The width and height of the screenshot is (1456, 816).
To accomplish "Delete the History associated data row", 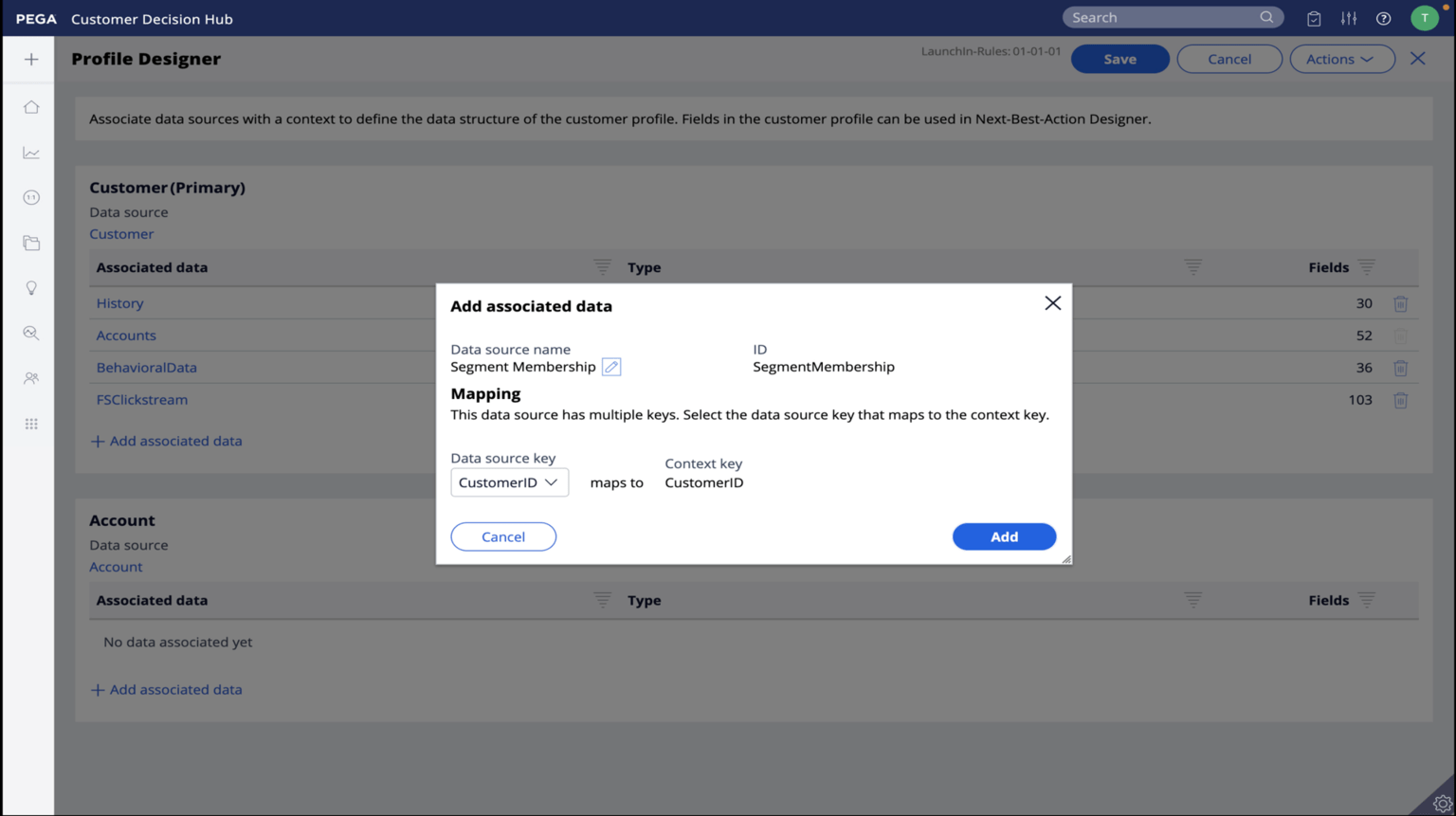I will pos(1400,304).
